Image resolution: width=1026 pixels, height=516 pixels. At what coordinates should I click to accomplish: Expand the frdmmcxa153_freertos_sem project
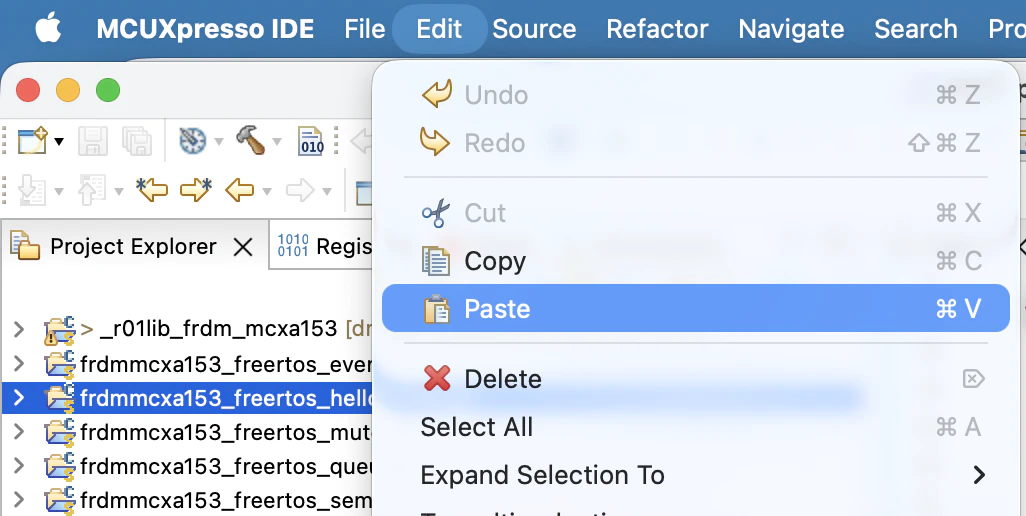(19, 500)
